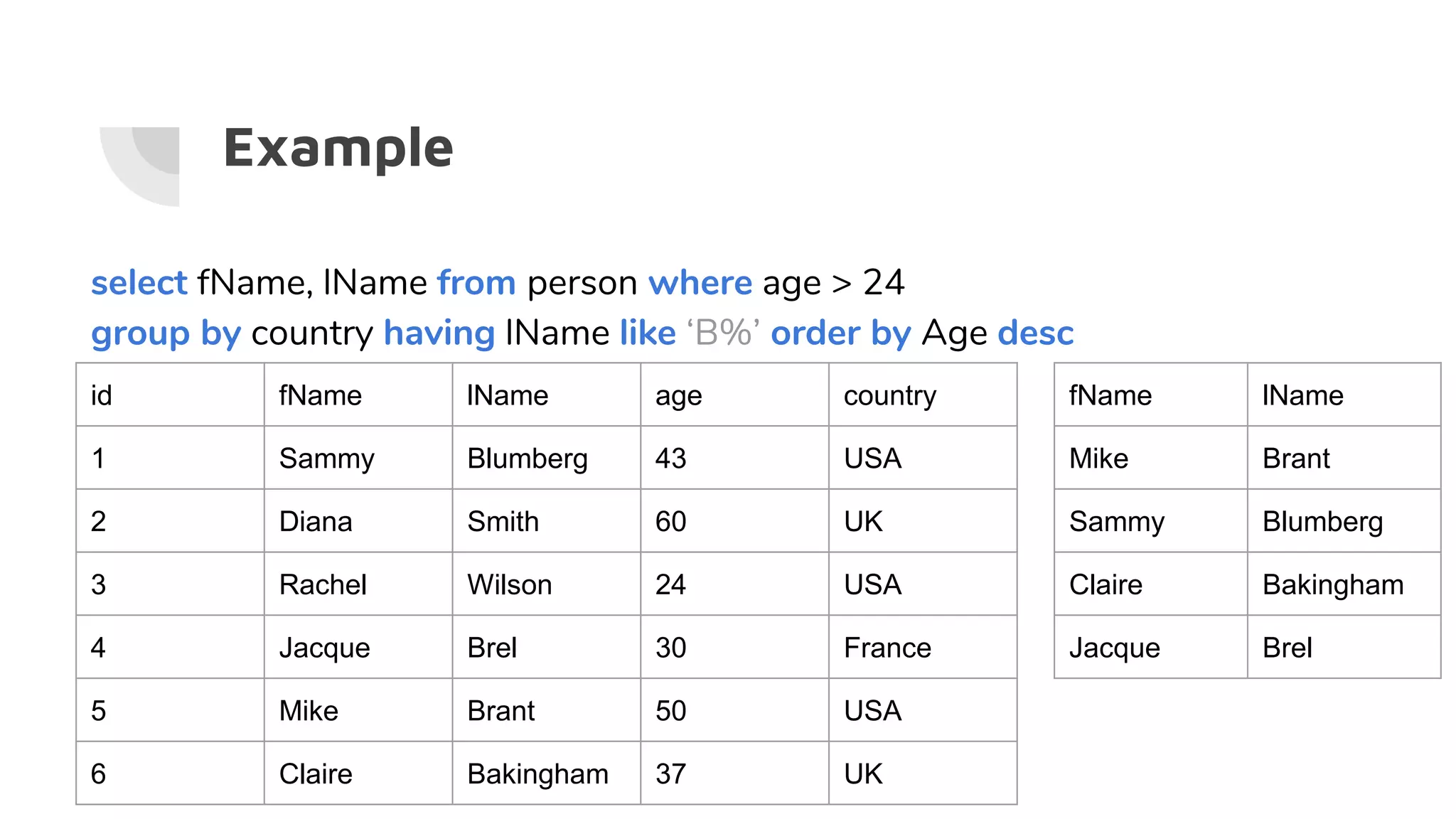Image resolution: width=1456 pixels, height=819 pixels.
Task: Click the blue 'having' keyword
Action: 439,333
